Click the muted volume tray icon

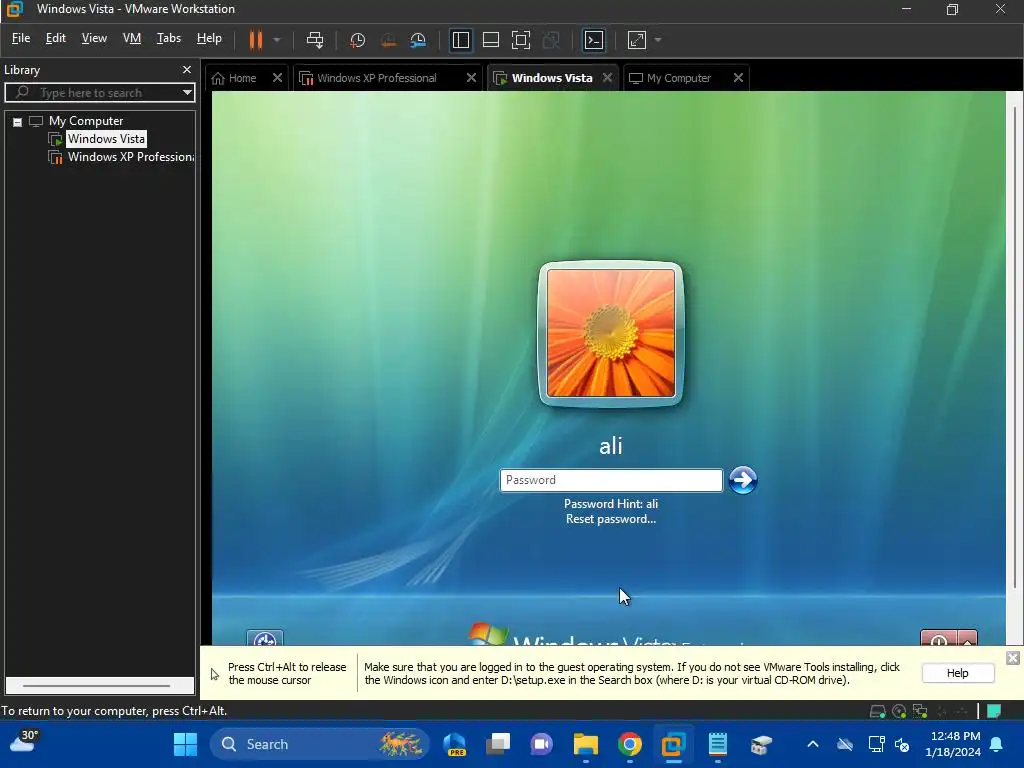[x=903, y=744]
